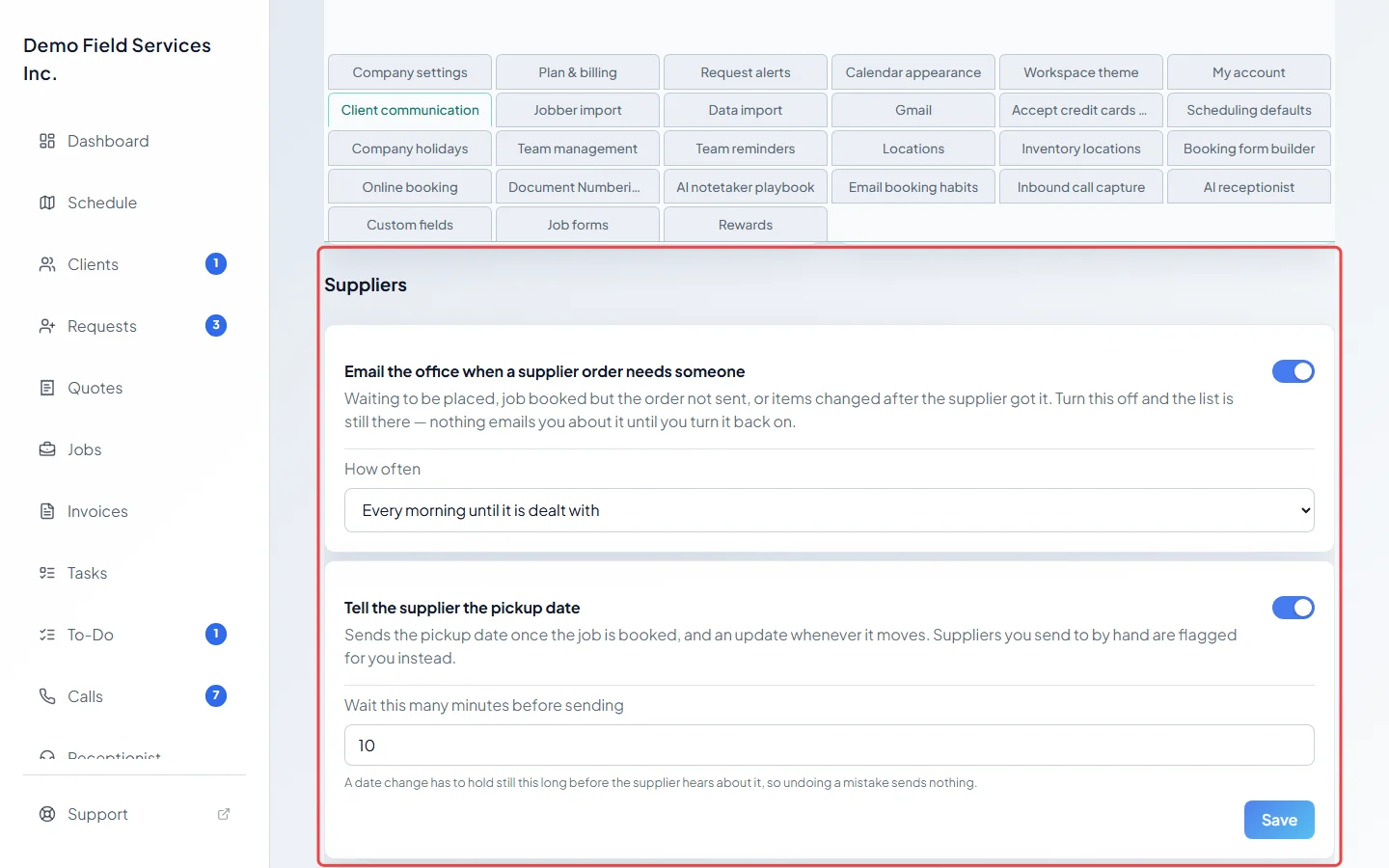Click the Demo Field Services Inc. title

point(117,59)
